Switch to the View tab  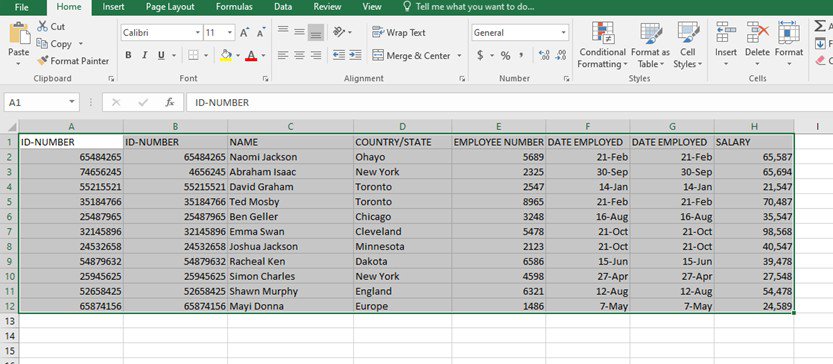tap(372, 7)
